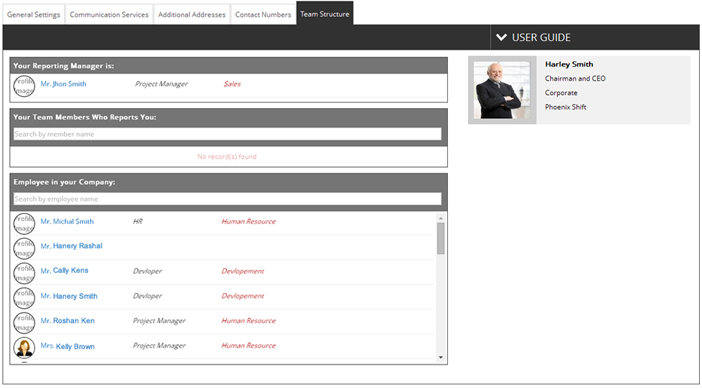Go to the Contact Numbers tab
Viewport: 702px width, 388px height.
coord(263,14)
